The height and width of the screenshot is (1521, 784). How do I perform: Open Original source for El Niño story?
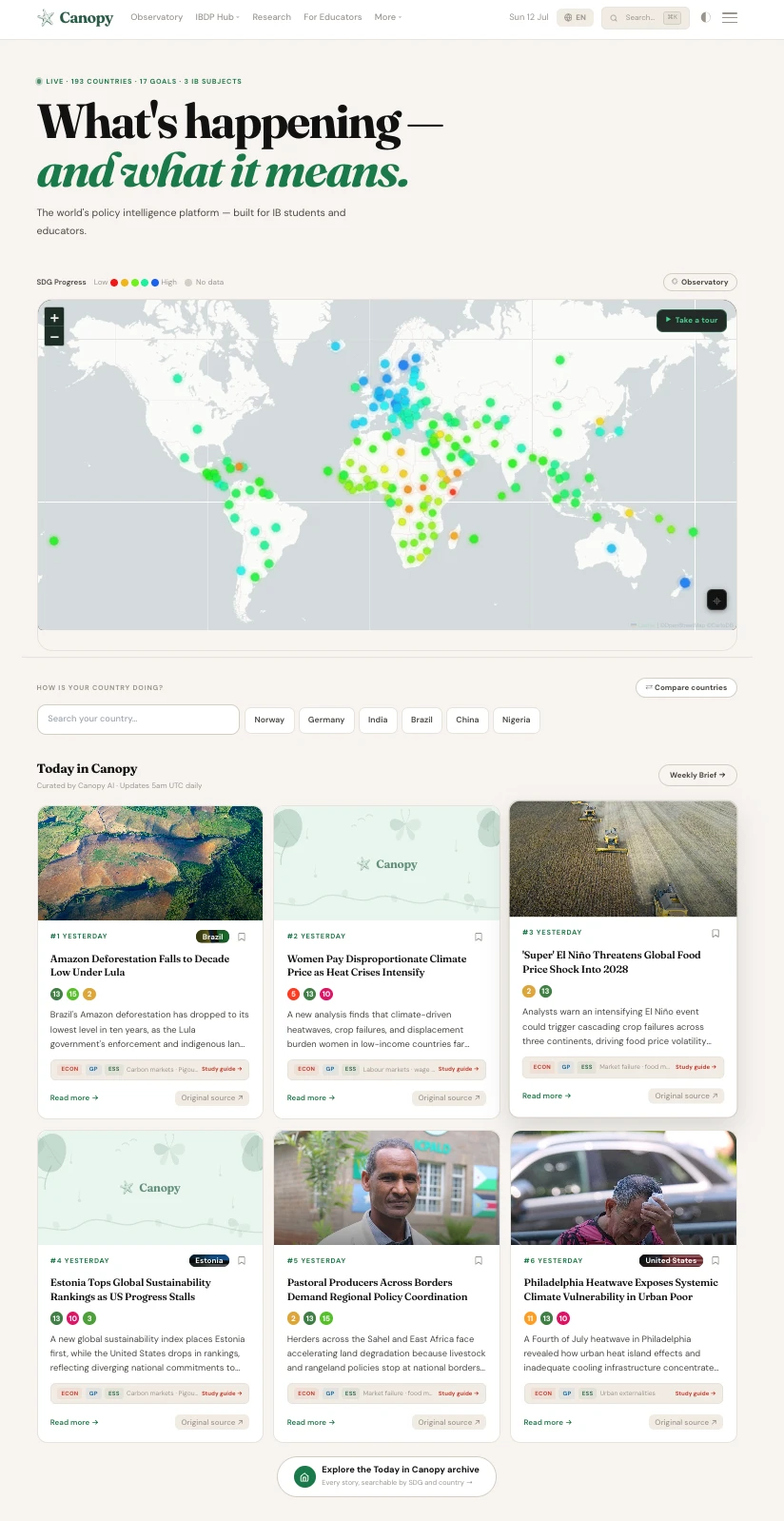click(x=686, y=1096)
